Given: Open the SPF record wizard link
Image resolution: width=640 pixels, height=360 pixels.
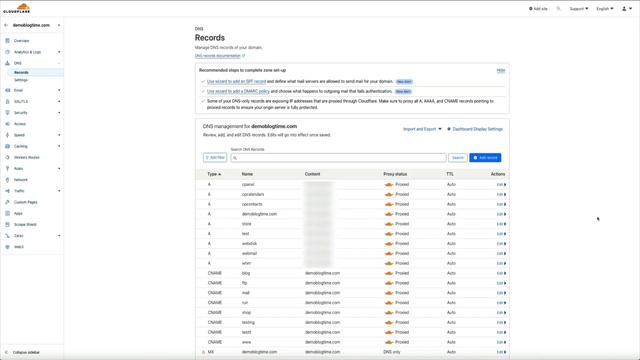Looking at the screenshot, I should [x=236, y=82].
